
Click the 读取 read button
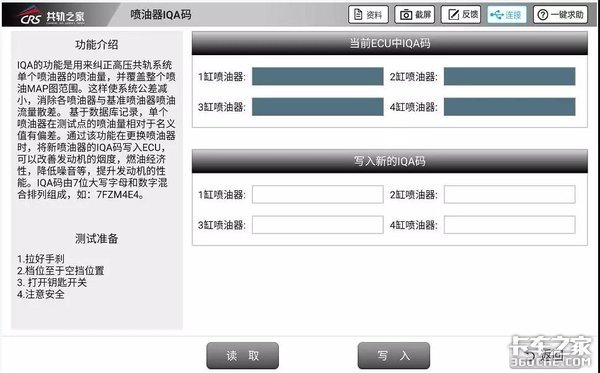[243, 356]
